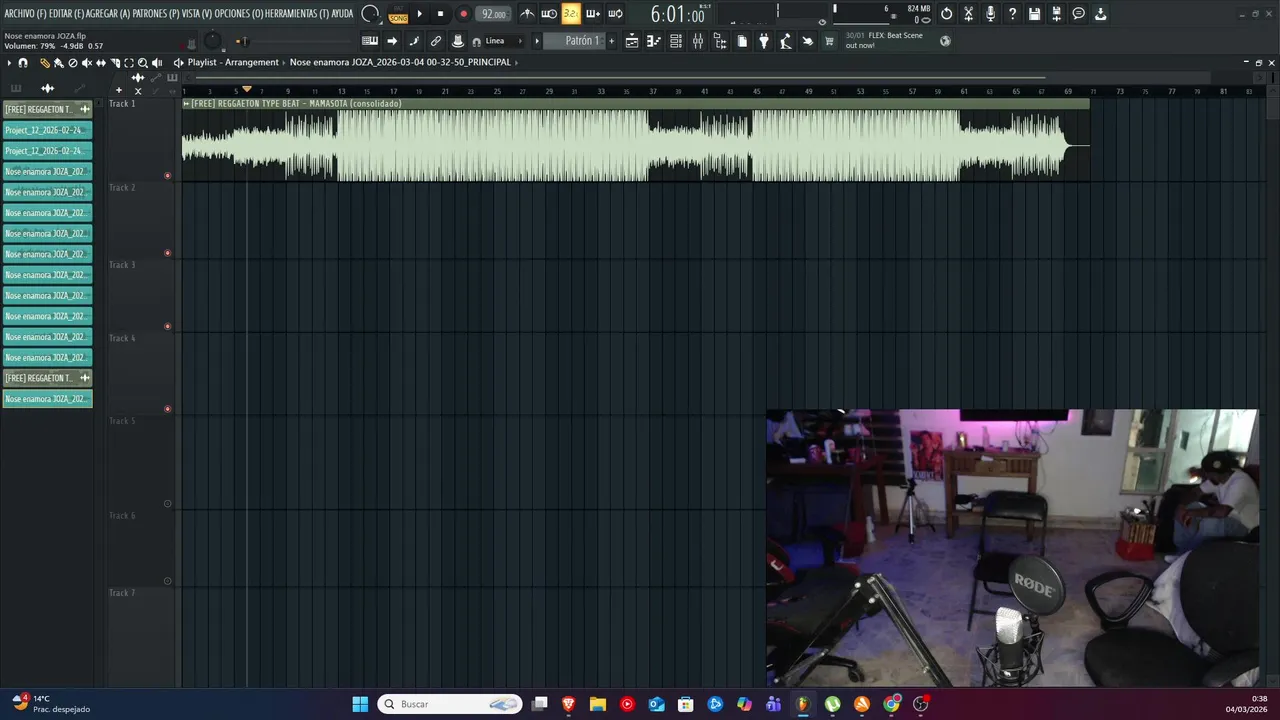Toggle the 3-2-1 countdown before recording

(571, 14)
